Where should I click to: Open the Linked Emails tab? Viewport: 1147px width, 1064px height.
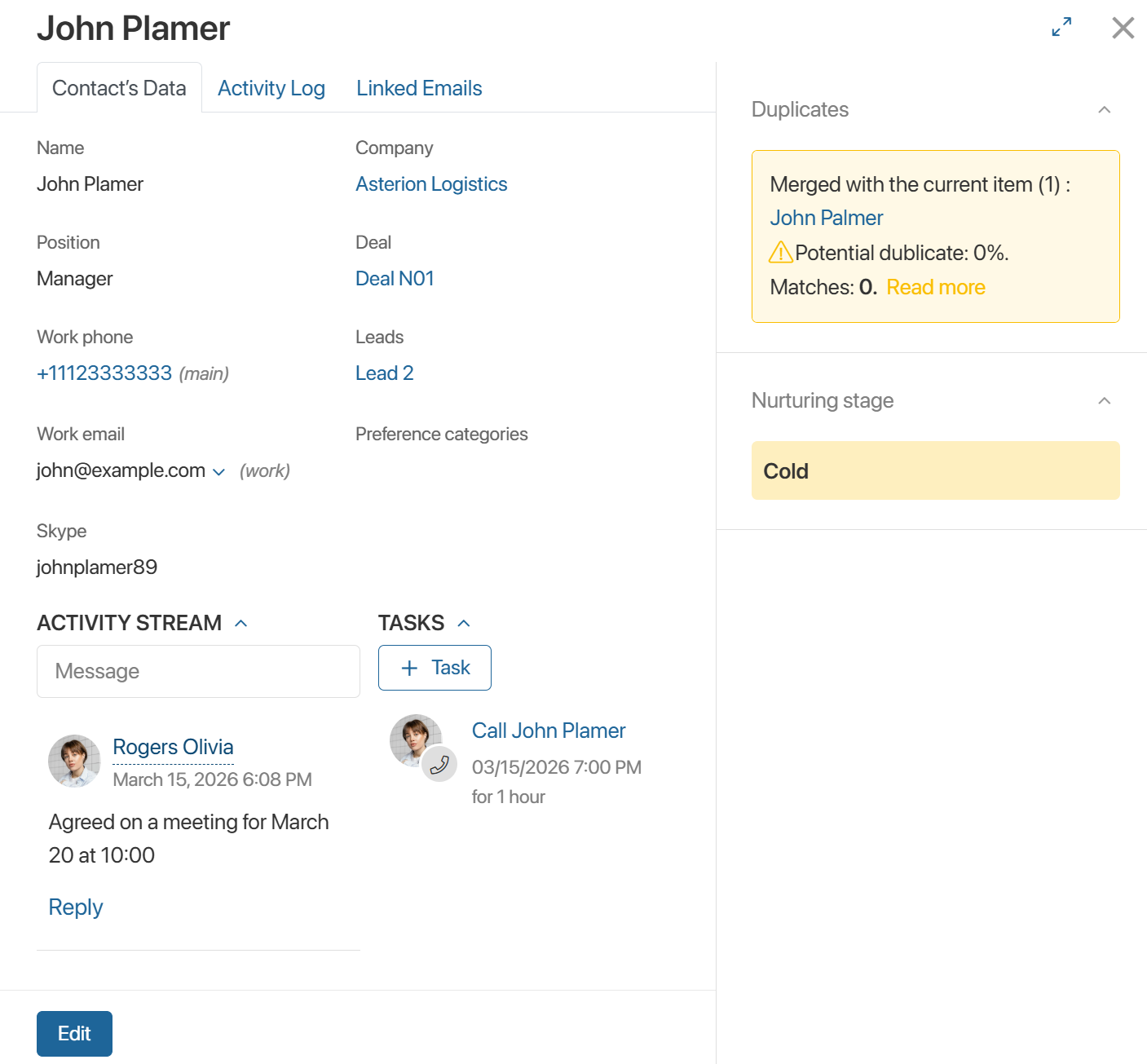click(419, 88)
